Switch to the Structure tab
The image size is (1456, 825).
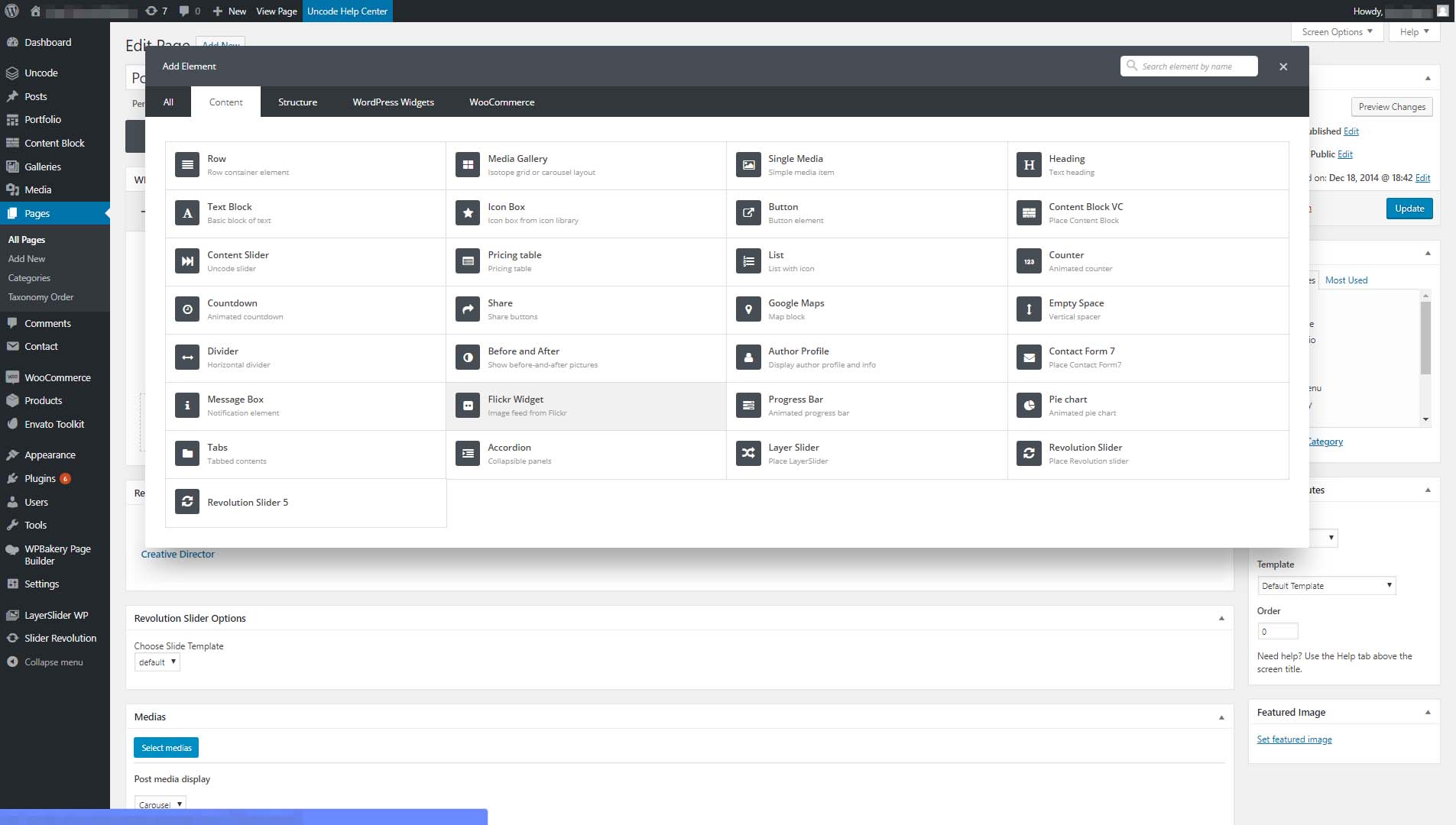(297, 102)
